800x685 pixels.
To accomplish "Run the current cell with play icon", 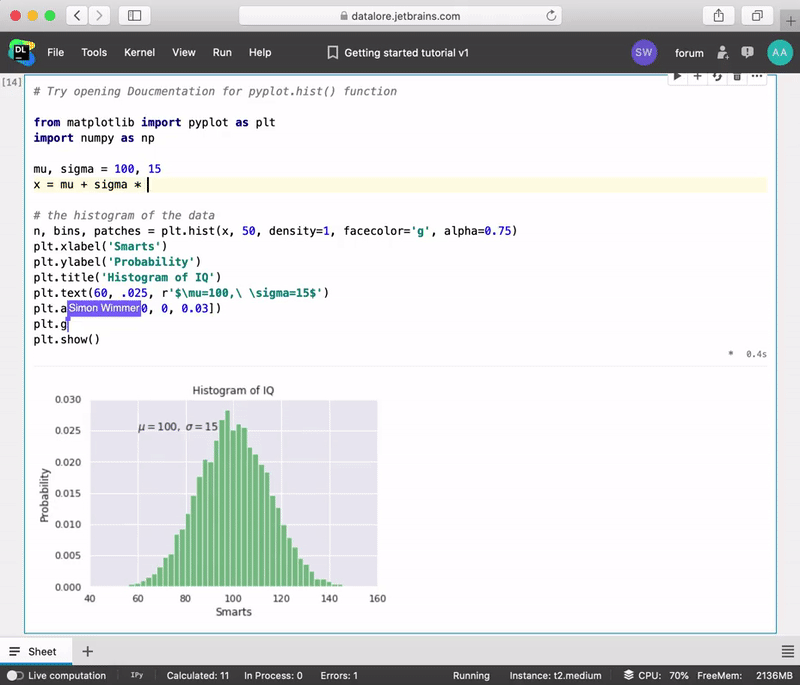I will [x=678, y=77].
